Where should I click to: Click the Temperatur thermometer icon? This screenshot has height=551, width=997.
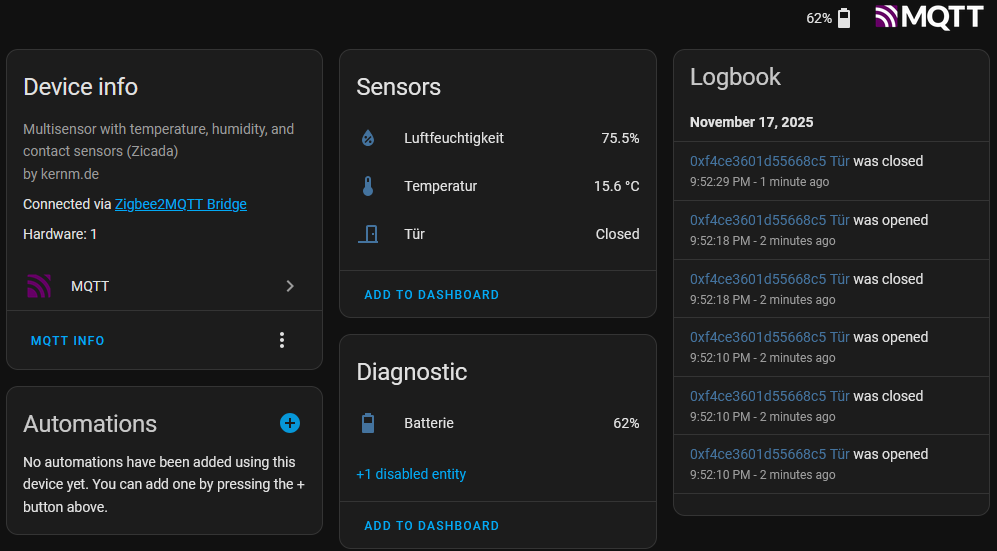pyautogui.click(x=368, y=186)
